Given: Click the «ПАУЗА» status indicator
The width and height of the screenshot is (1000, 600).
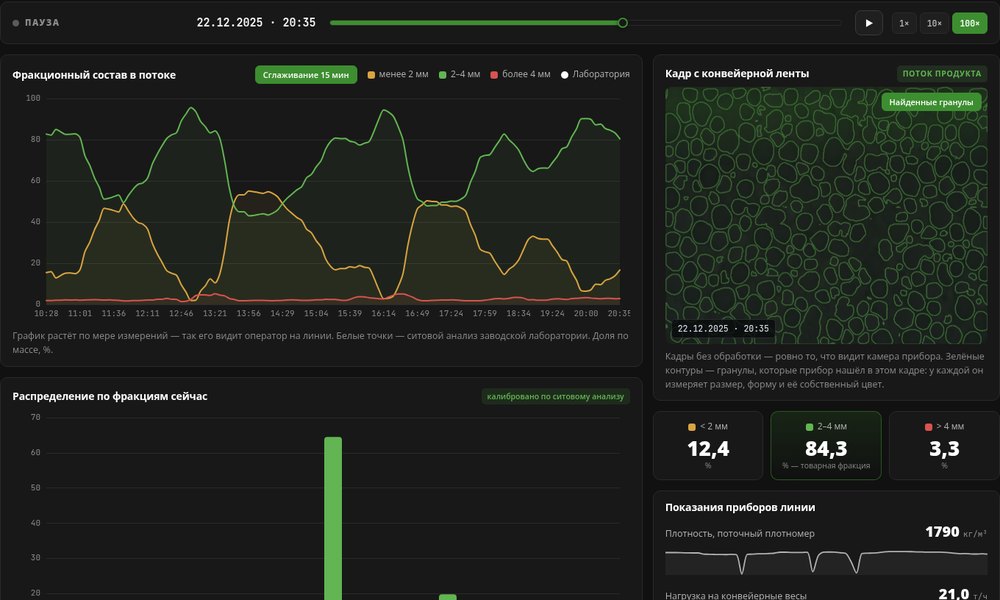Looking at the screenshot, I should 36,23.
